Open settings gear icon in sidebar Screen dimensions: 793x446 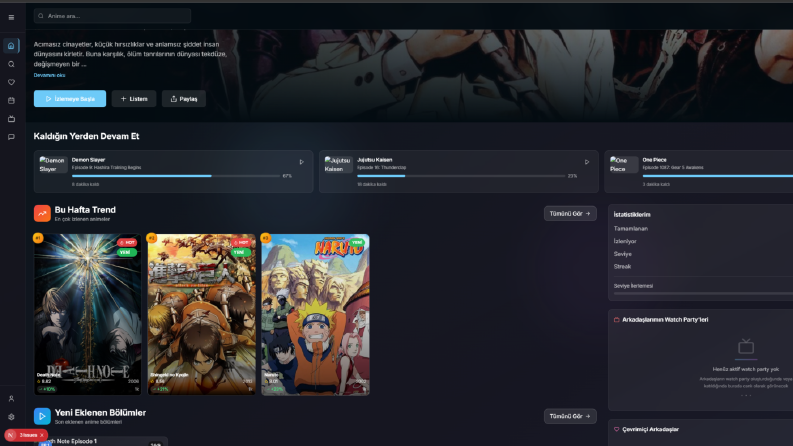11,417
